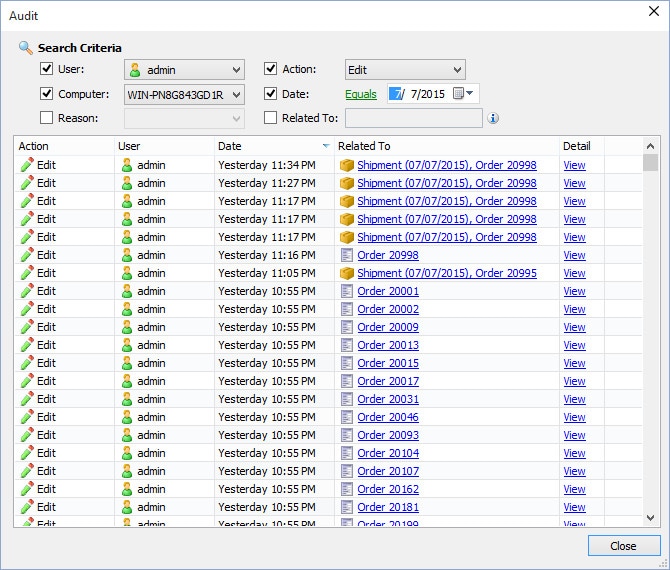Sort by the Date column header
Screen dimensions: 670x570
(274, 146)
